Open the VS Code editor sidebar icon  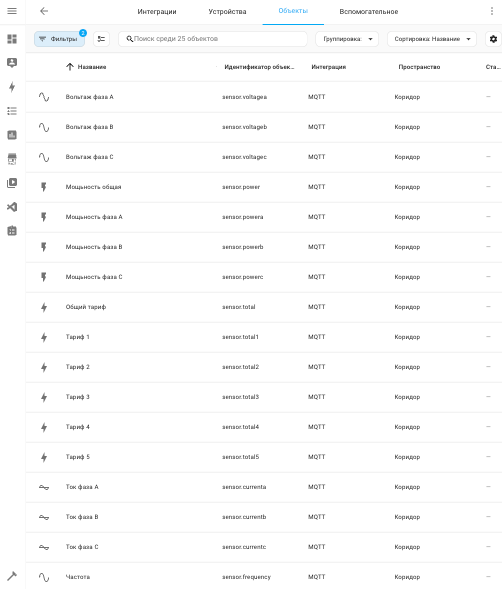pos(12,207)
